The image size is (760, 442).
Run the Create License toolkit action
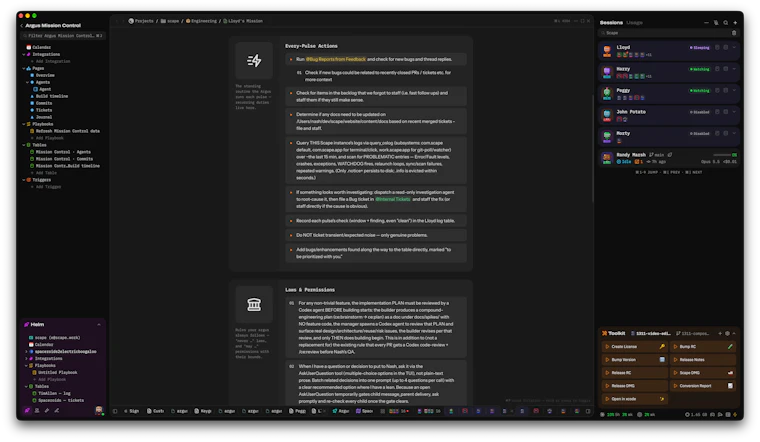pyautogui.click(x=634, y=347)
